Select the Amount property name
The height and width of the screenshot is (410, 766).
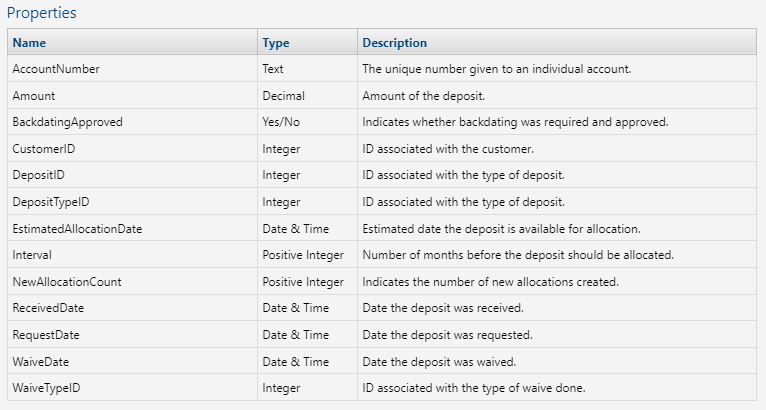34,96
